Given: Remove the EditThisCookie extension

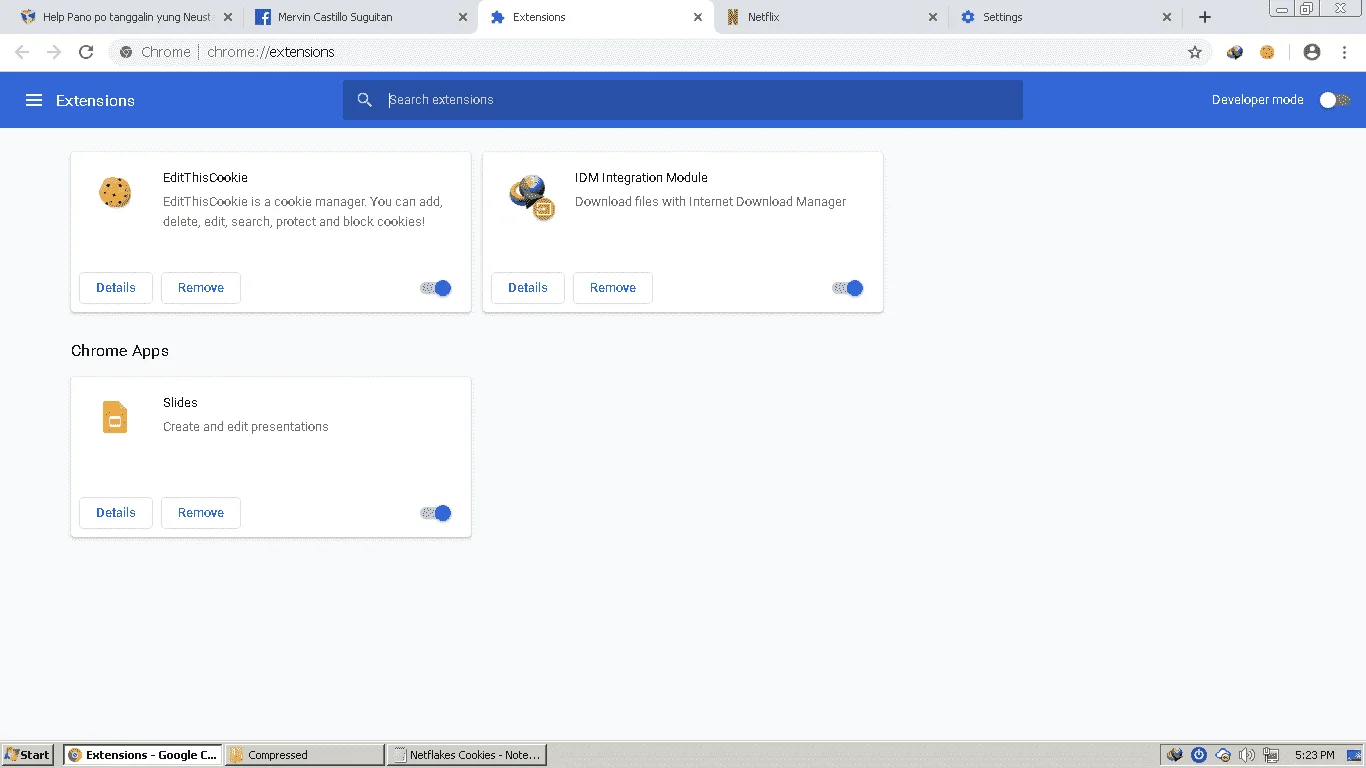Looking at the screenshot, I should coord(201,288).
